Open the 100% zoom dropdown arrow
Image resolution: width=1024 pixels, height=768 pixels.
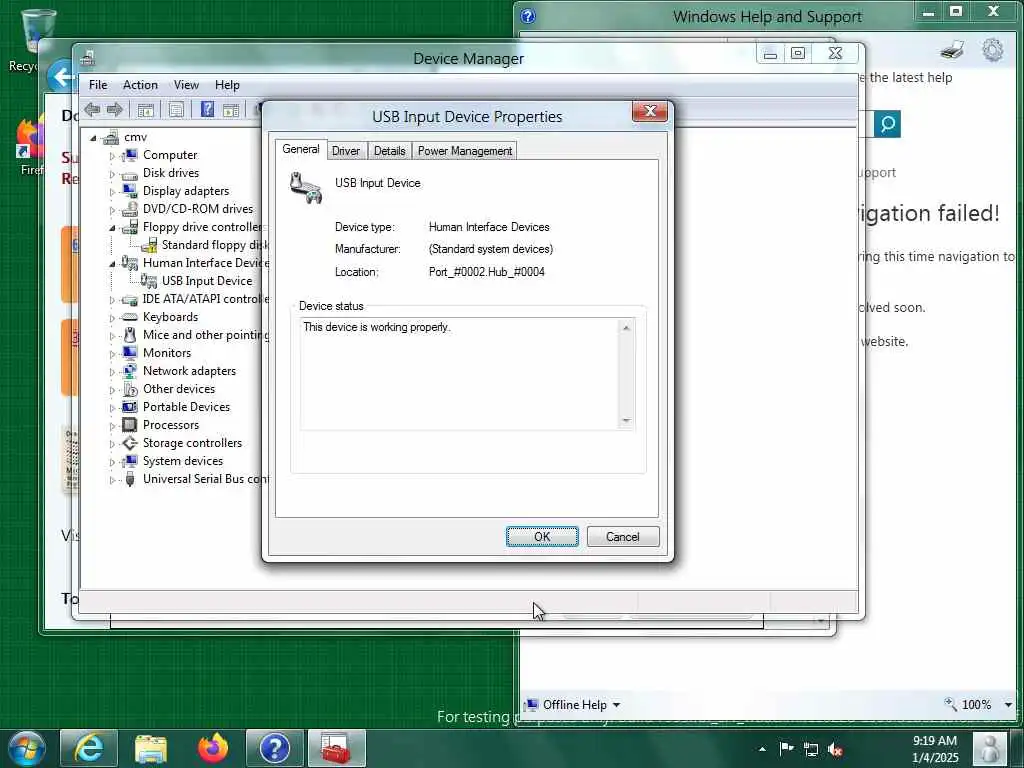tap(1008, 705)
